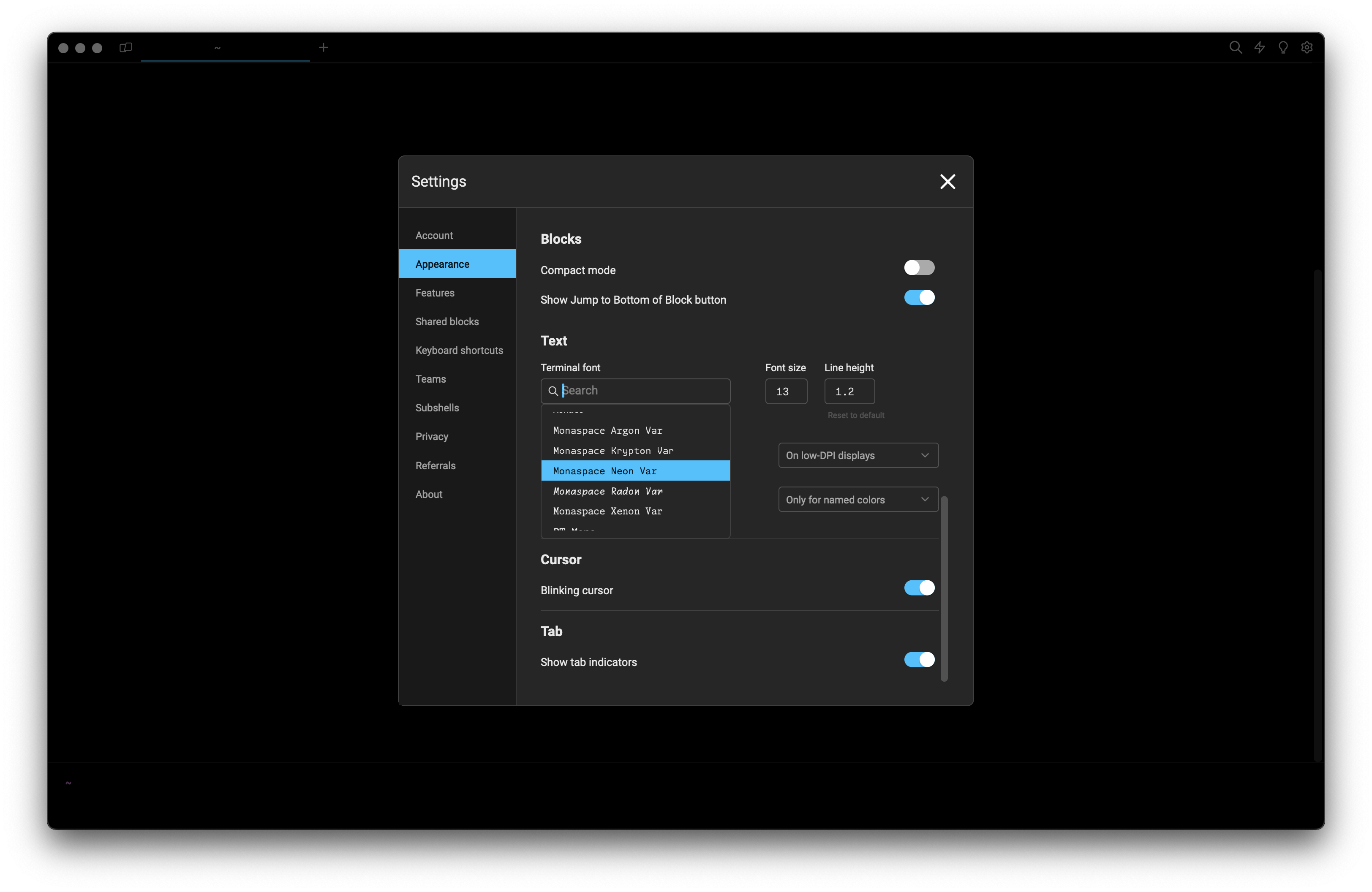Open the Privacy settings section
The image size is (1372, 892).
[457, 436]
